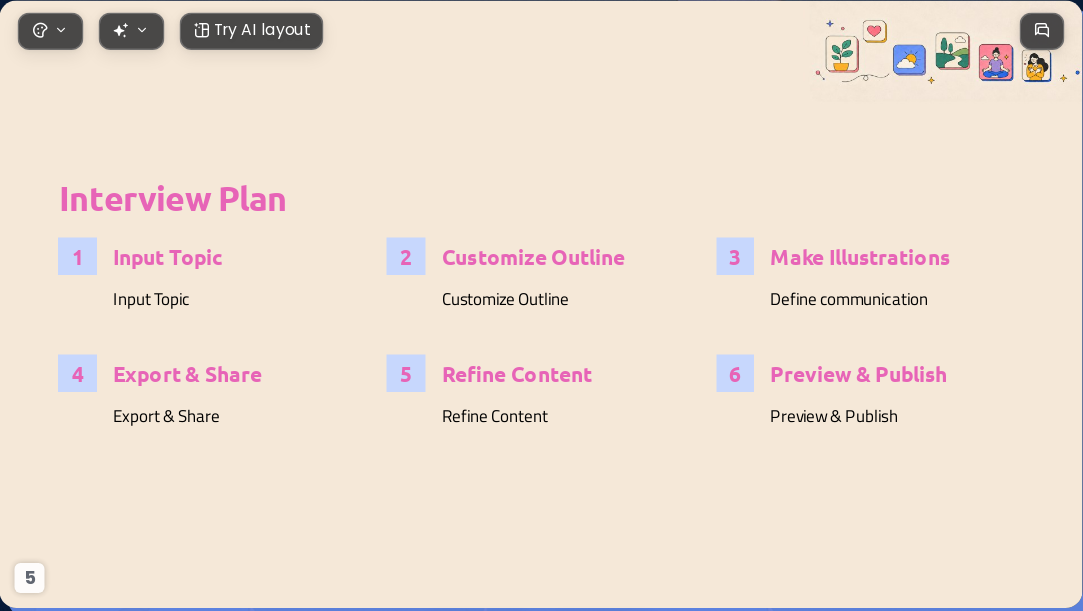Click the numbered box 6
The image size is (1083, 611).
point(735,374)
